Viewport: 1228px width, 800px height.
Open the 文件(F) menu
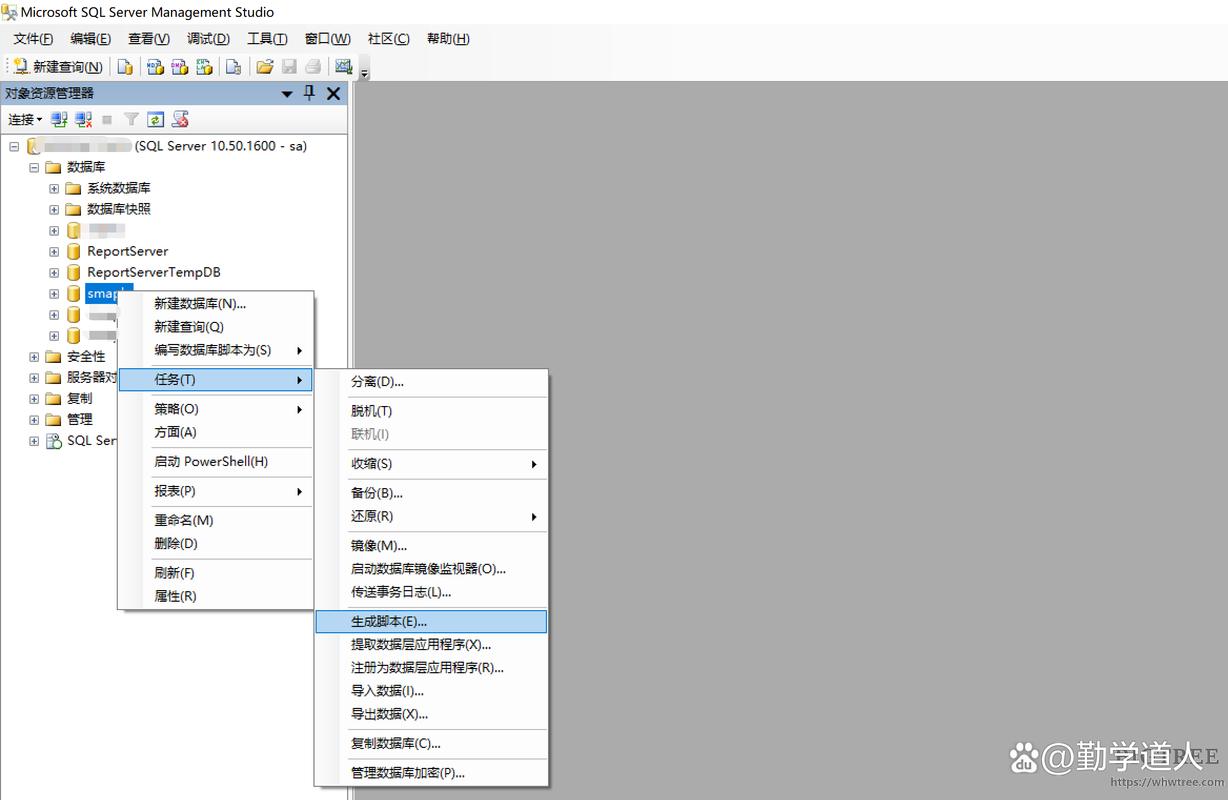[x=33, y=39]
